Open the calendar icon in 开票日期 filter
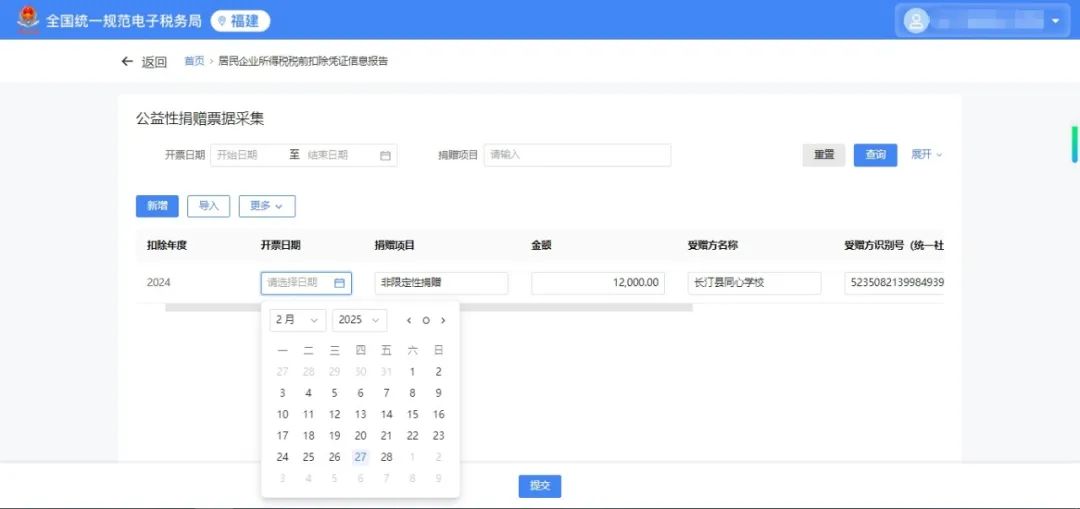 tap(385, 156)
